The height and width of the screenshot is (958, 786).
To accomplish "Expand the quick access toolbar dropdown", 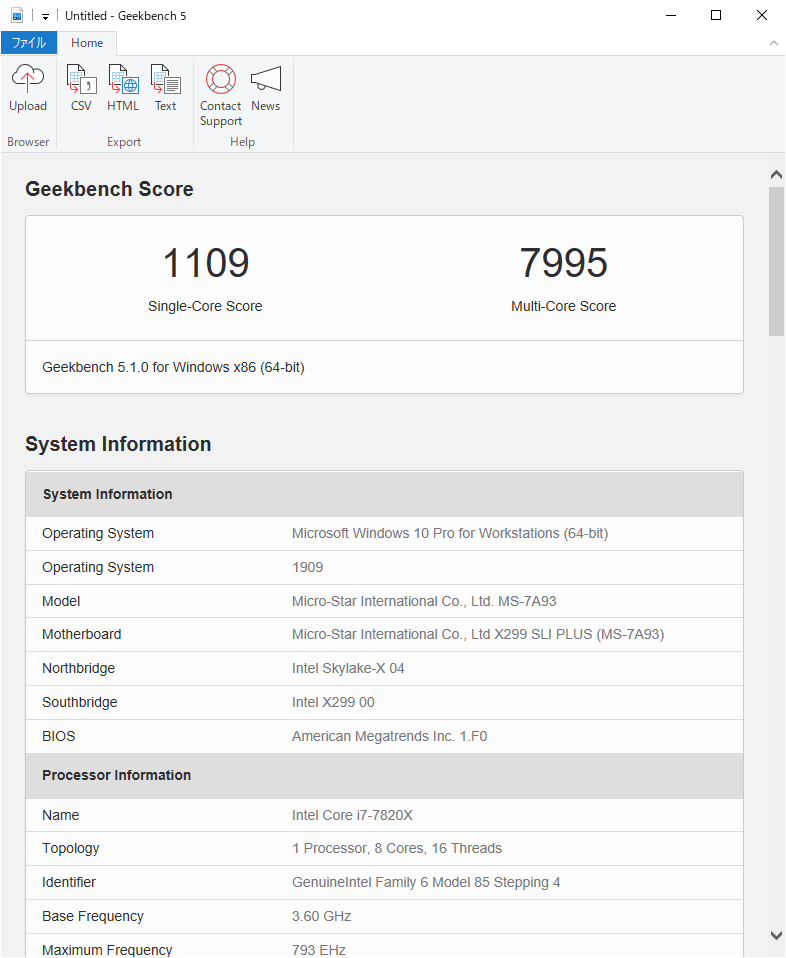I will coord(45,16).
